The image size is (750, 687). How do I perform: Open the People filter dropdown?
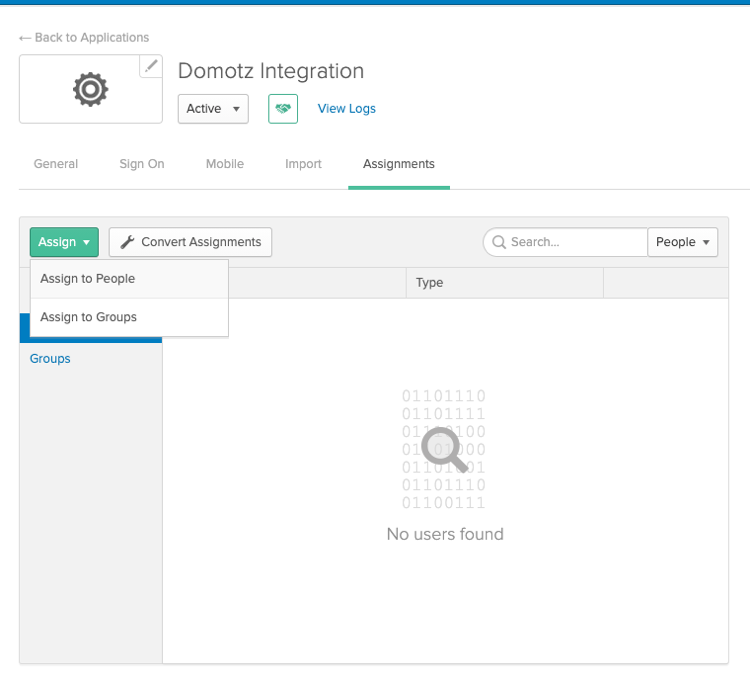(x=683, y=242)
